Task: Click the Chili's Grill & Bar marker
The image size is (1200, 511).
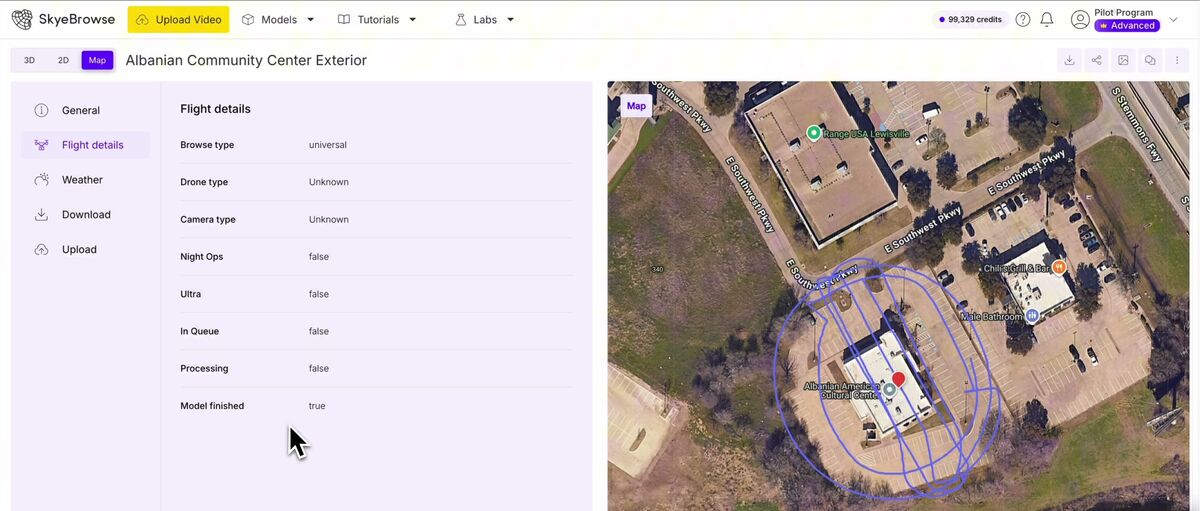Action: (1058, 268)
